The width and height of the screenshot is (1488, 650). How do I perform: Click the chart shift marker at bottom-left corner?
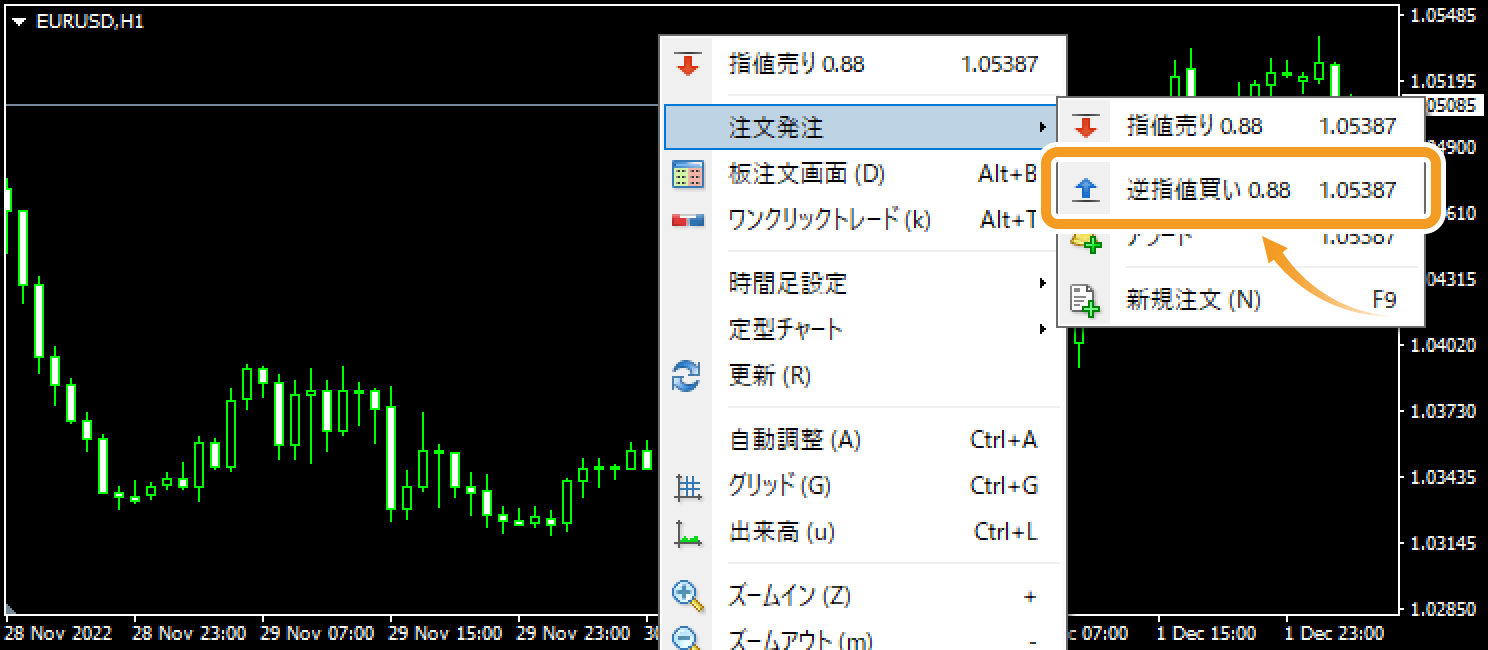11,608
